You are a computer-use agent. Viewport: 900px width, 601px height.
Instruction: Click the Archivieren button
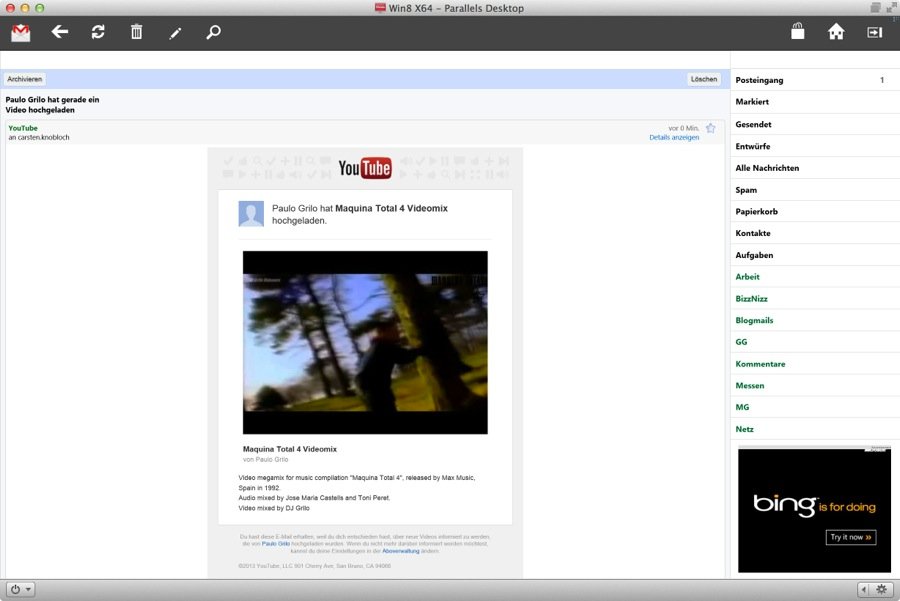25,79
